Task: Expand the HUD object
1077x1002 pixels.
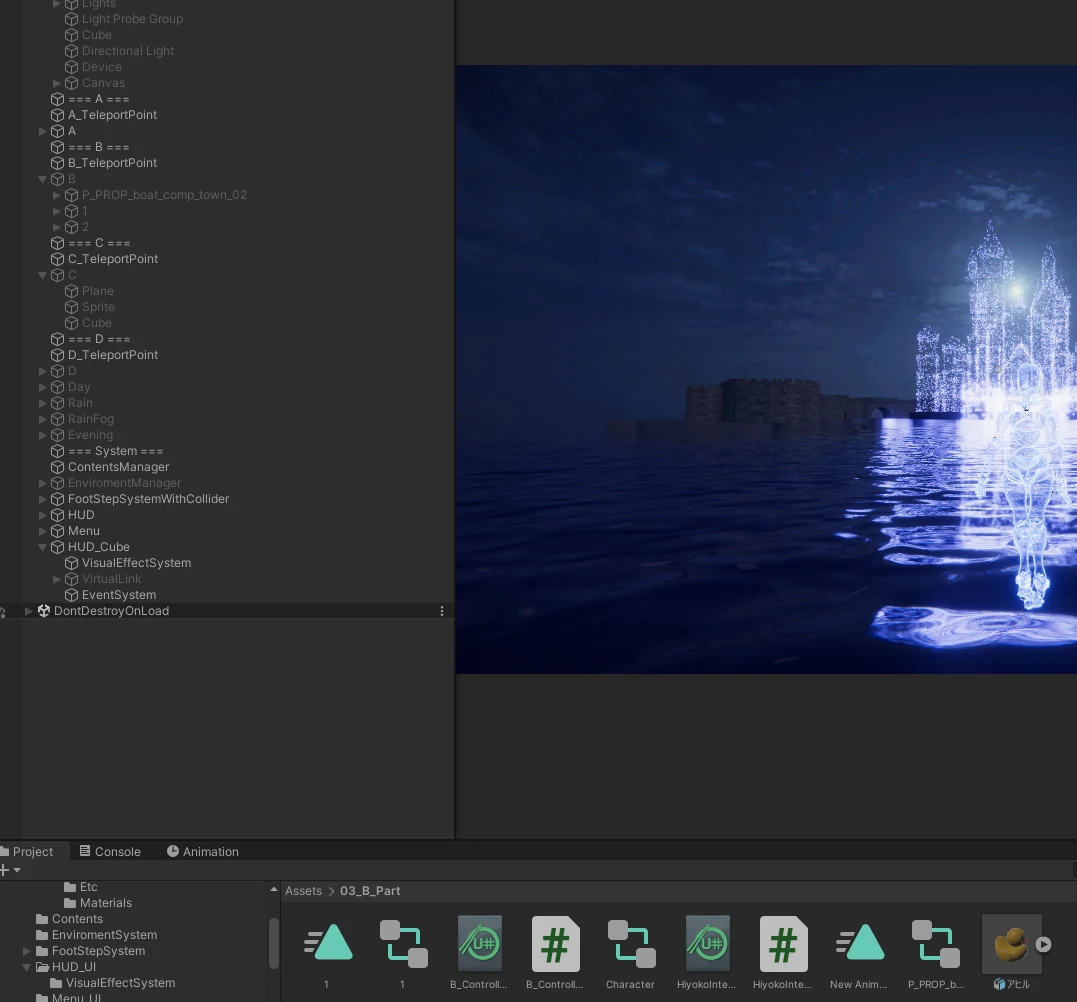Action: point(43,515)
